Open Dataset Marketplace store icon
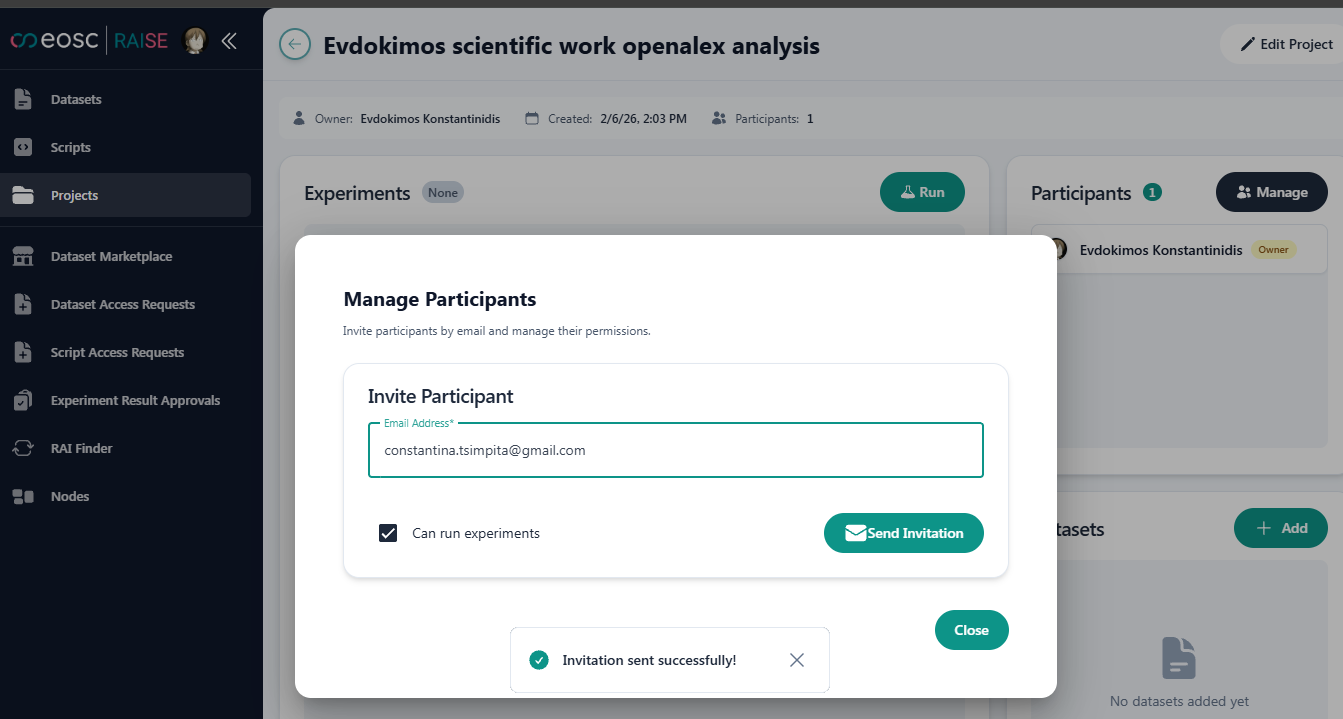This screenshot has height=719, width=1343. [23, 257]
